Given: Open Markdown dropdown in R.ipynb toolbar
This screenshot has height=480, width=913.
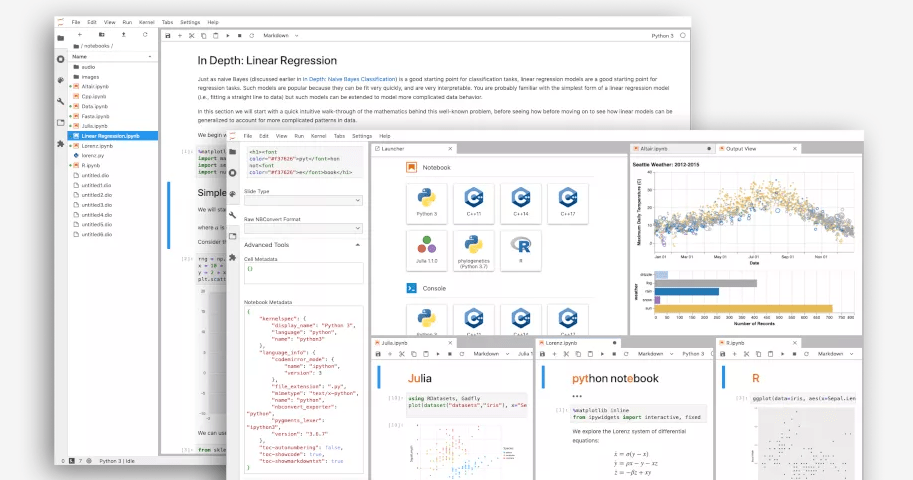Looking at the screenshot, I should (836, 354).
